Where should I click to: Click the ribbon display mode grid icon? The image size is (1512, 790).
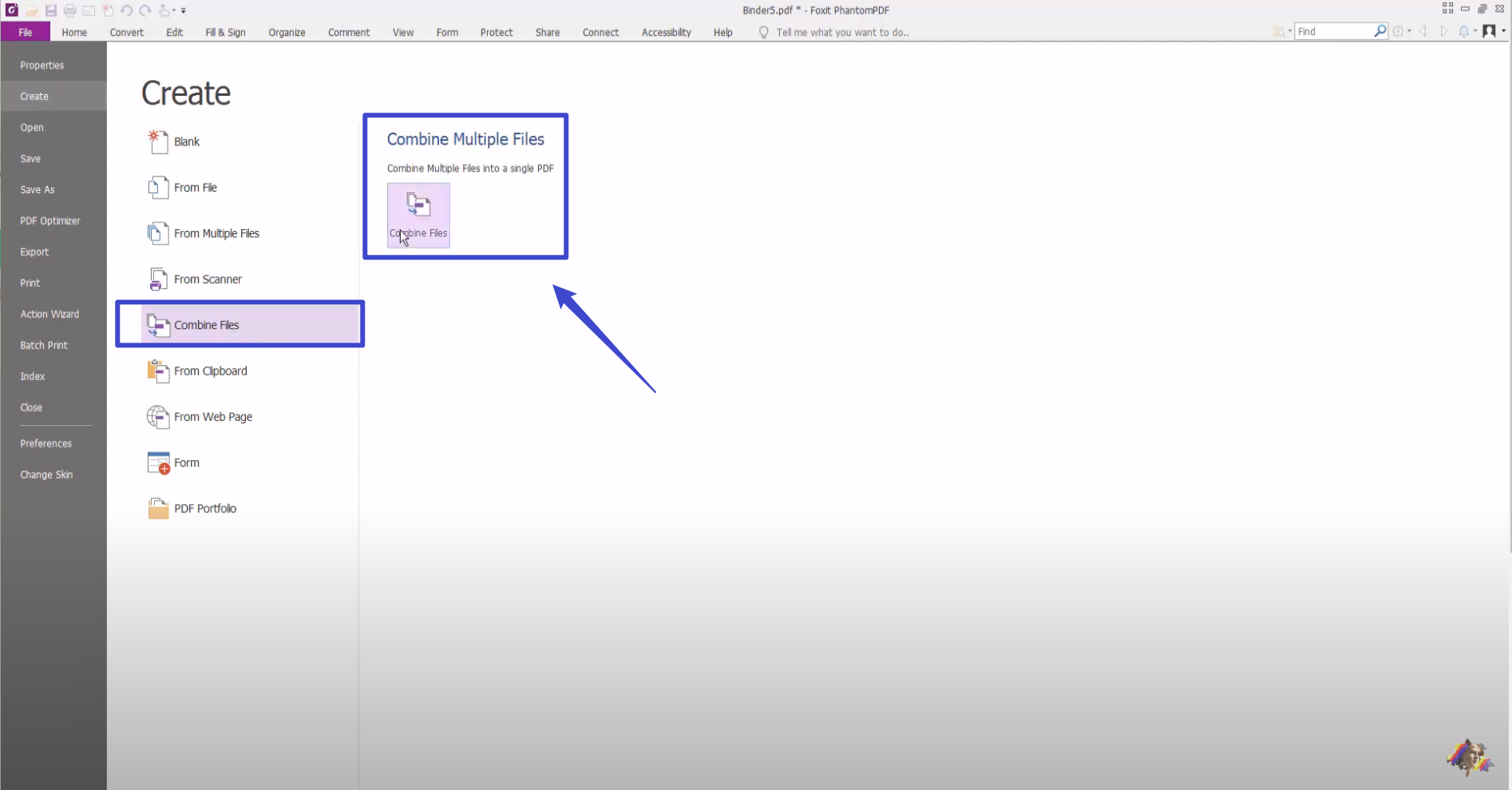[x=1447, y=8]
